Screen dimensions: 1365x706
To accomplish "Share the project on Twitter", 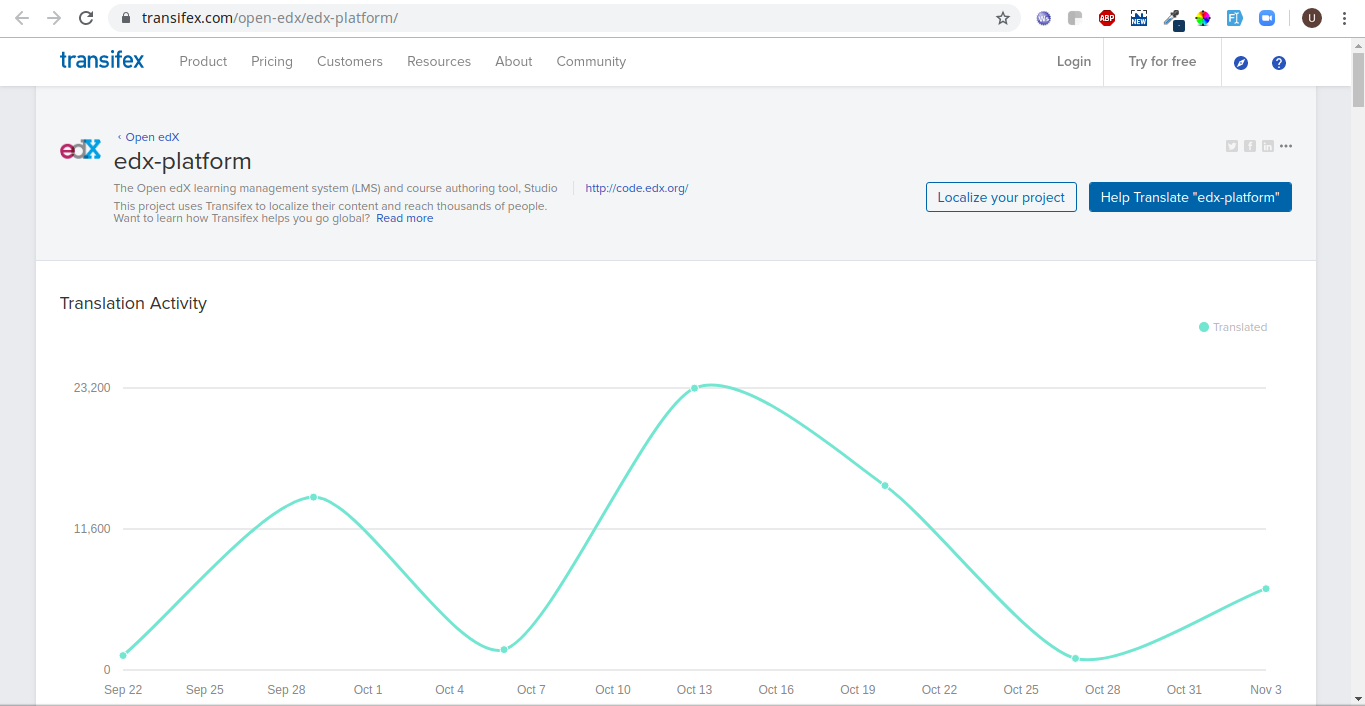I will 1232,146.
